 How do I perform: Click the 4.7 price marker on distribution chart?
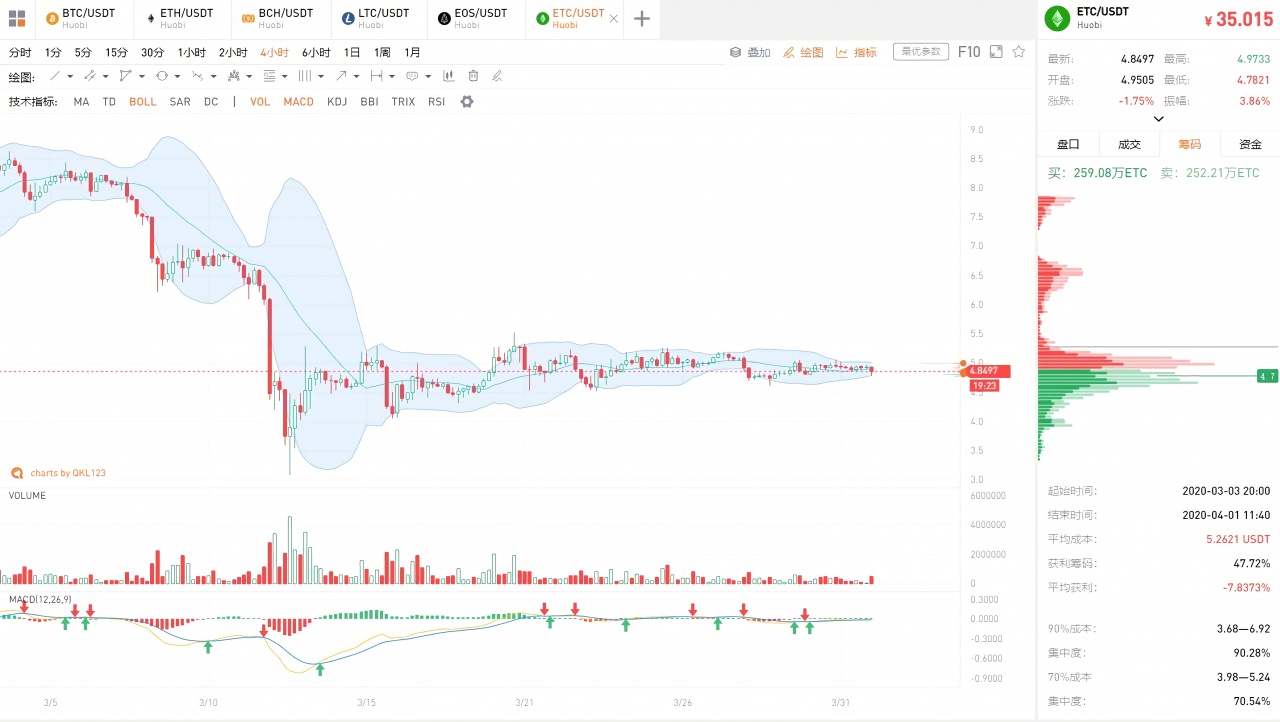(x=1267, y=376)
